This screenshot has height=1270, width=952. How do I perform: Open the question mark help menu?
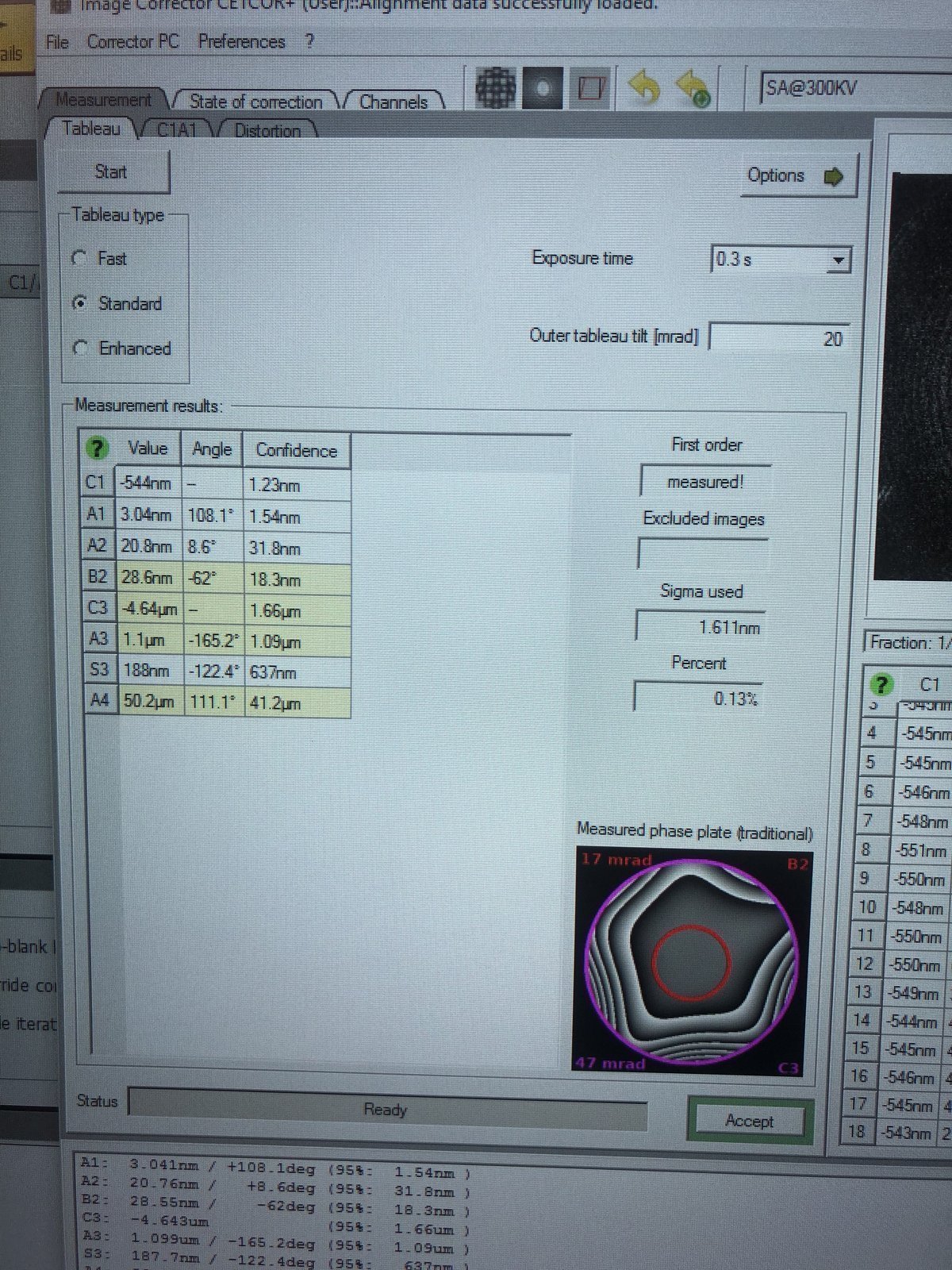[309, 41]
